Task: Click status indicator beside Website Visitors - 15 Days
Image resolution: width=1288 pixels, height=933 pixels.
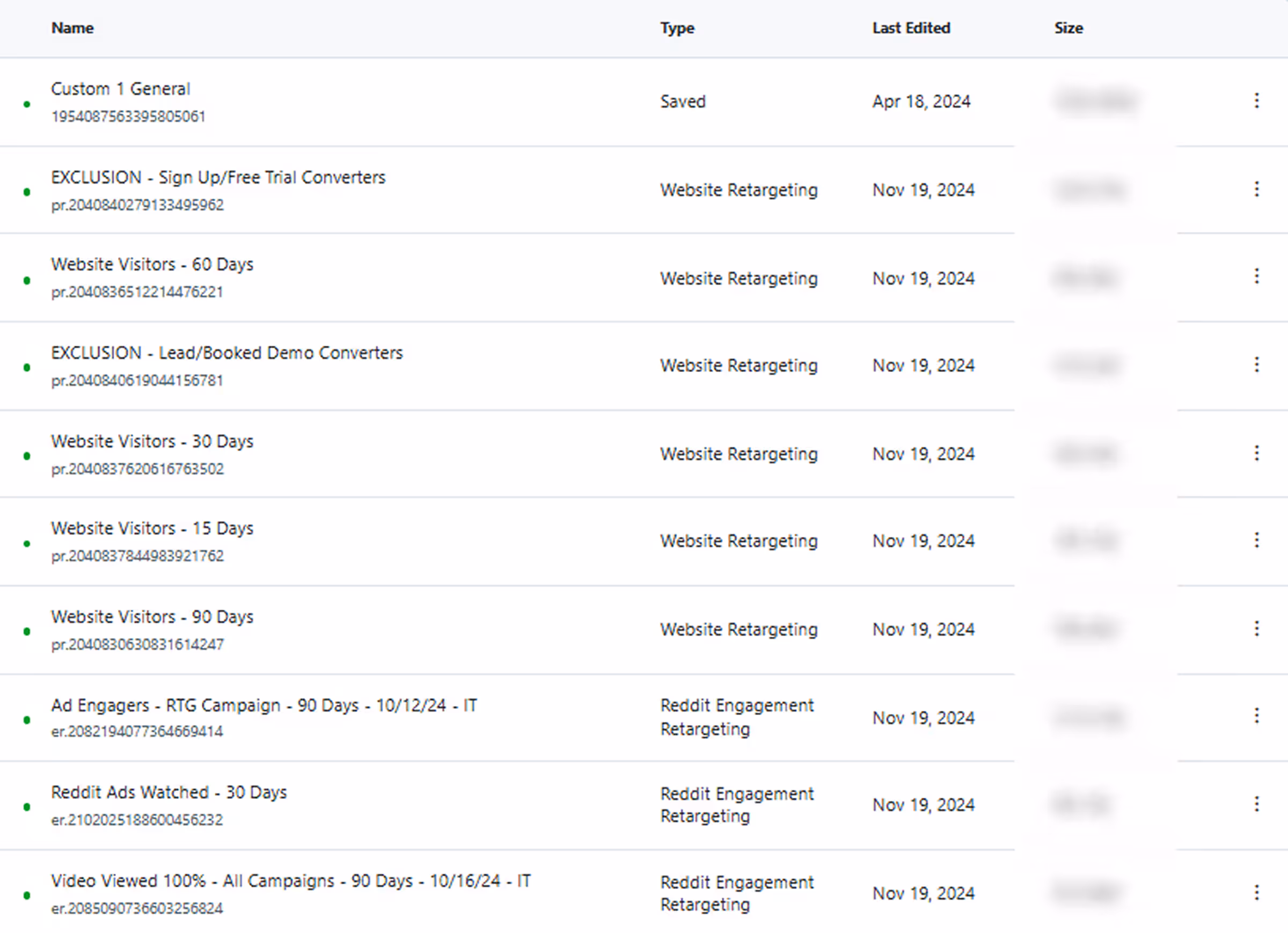Action: coord(27,543)
